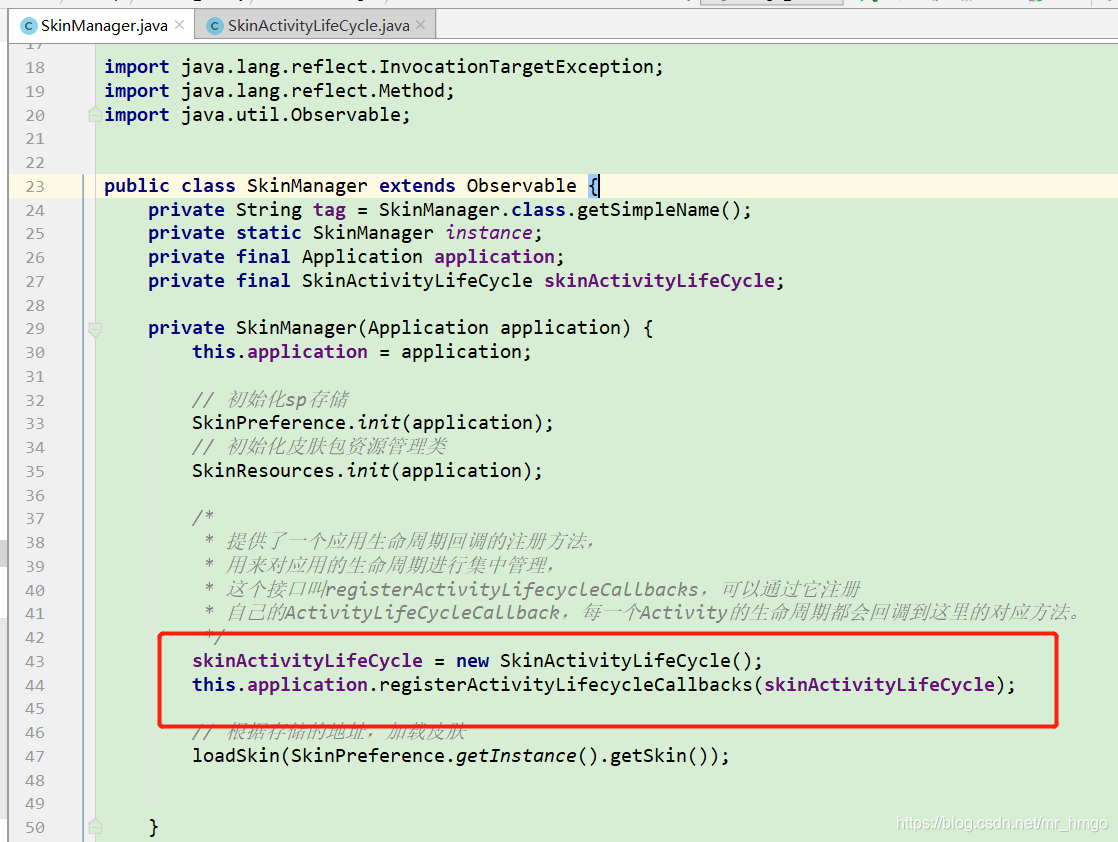Click line number 43 in the gutter
This screenshot has width=1118, height=842.
point(35,662)
